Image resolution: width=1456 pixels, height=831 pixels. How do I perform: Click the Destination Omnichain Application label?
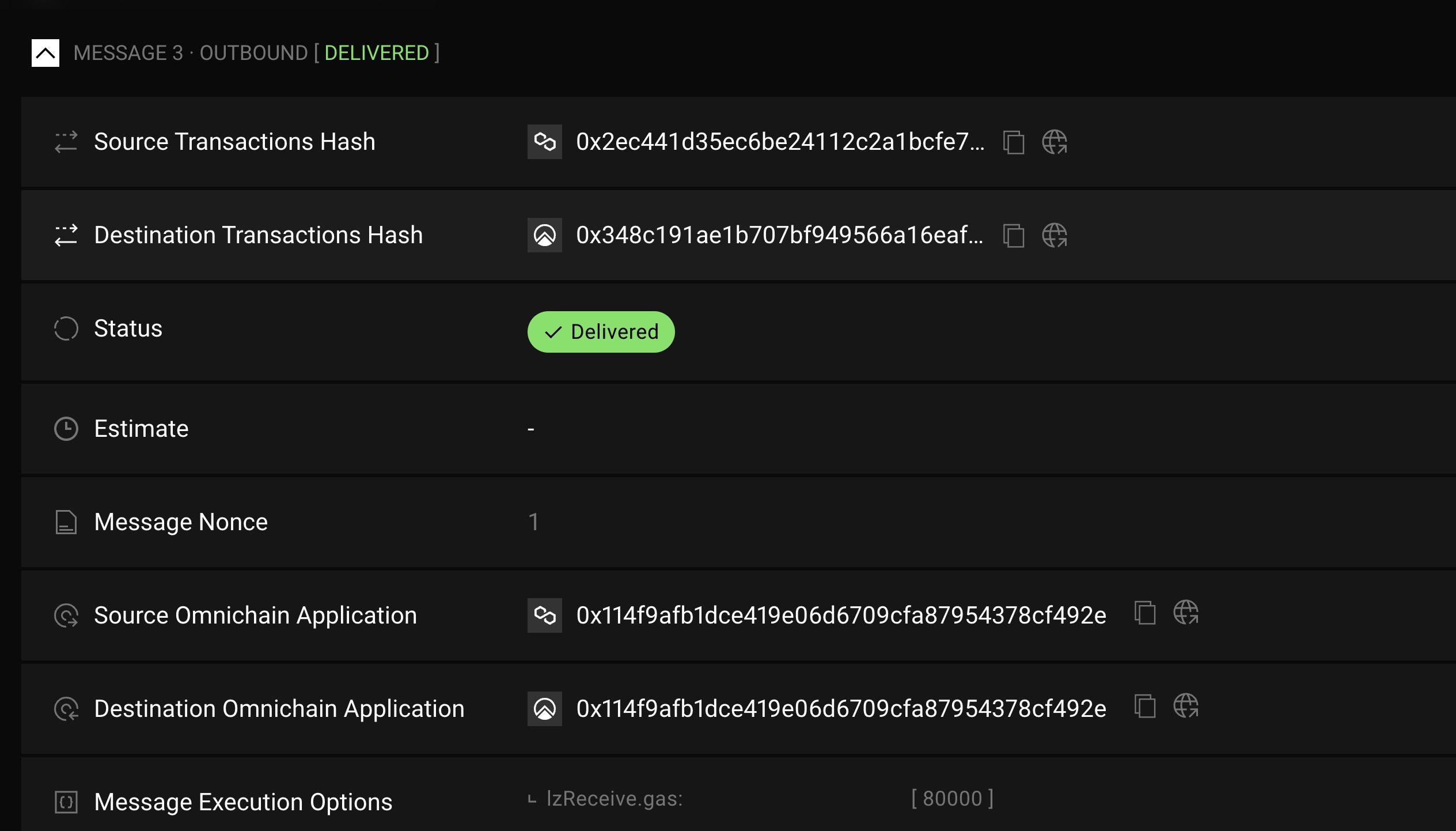tap(279, 709)
